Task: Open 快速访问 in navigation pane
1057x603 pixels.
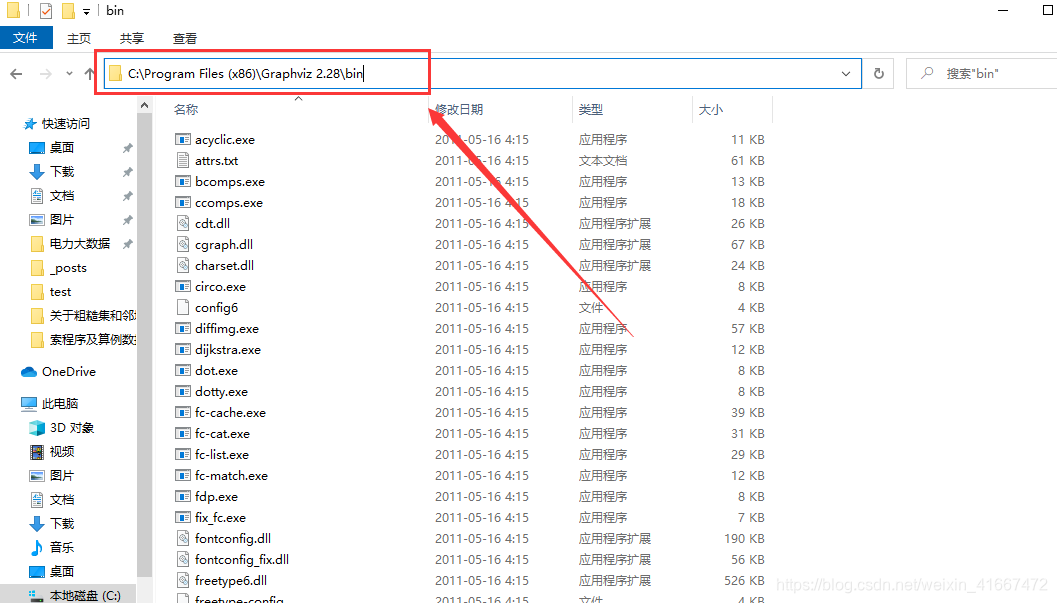Action: tap(65, 123)
